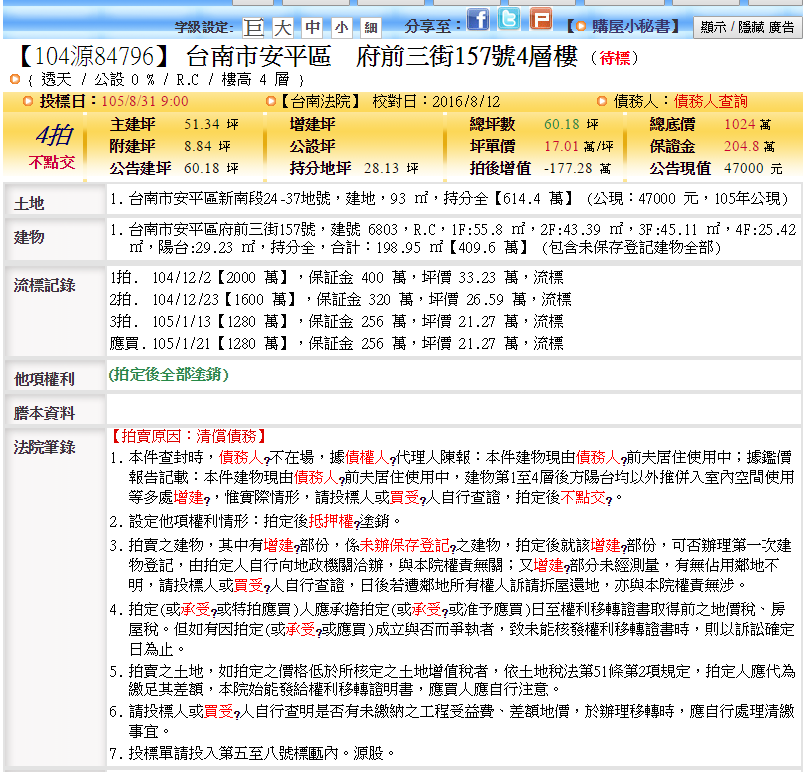Click the red 拍賣原因：清償債務 heading
Viewport: 805px width, 772px height.
188,436
